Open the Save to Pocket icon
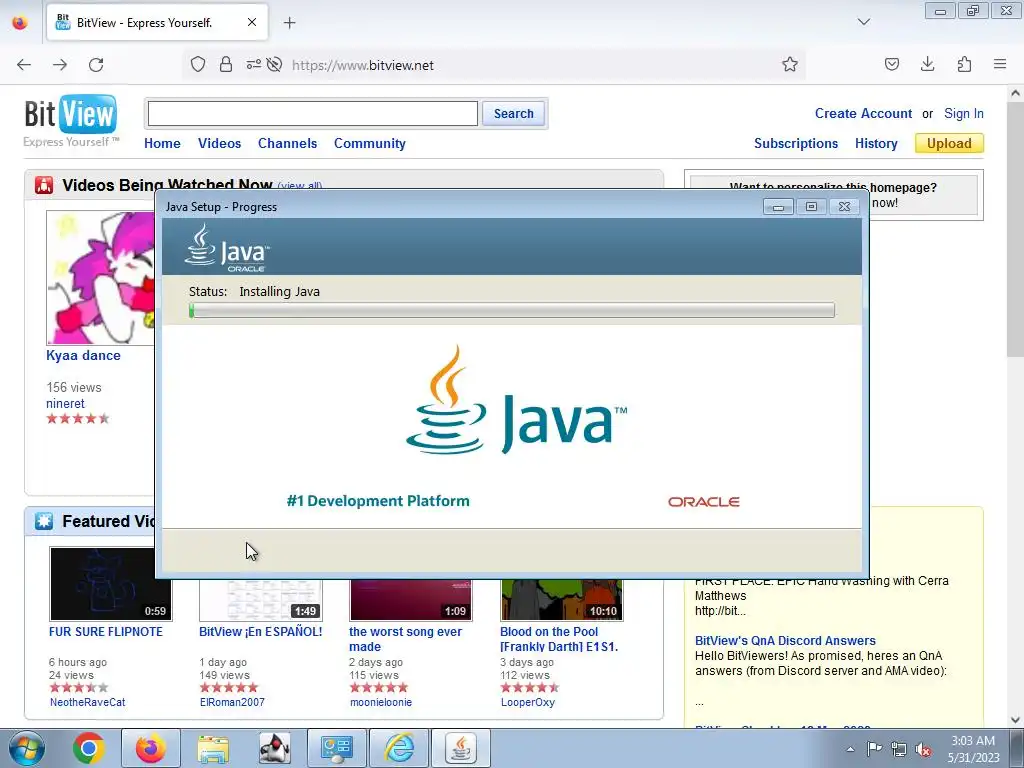The height and width of the screenshot is (768, 1024). [891, 65]
